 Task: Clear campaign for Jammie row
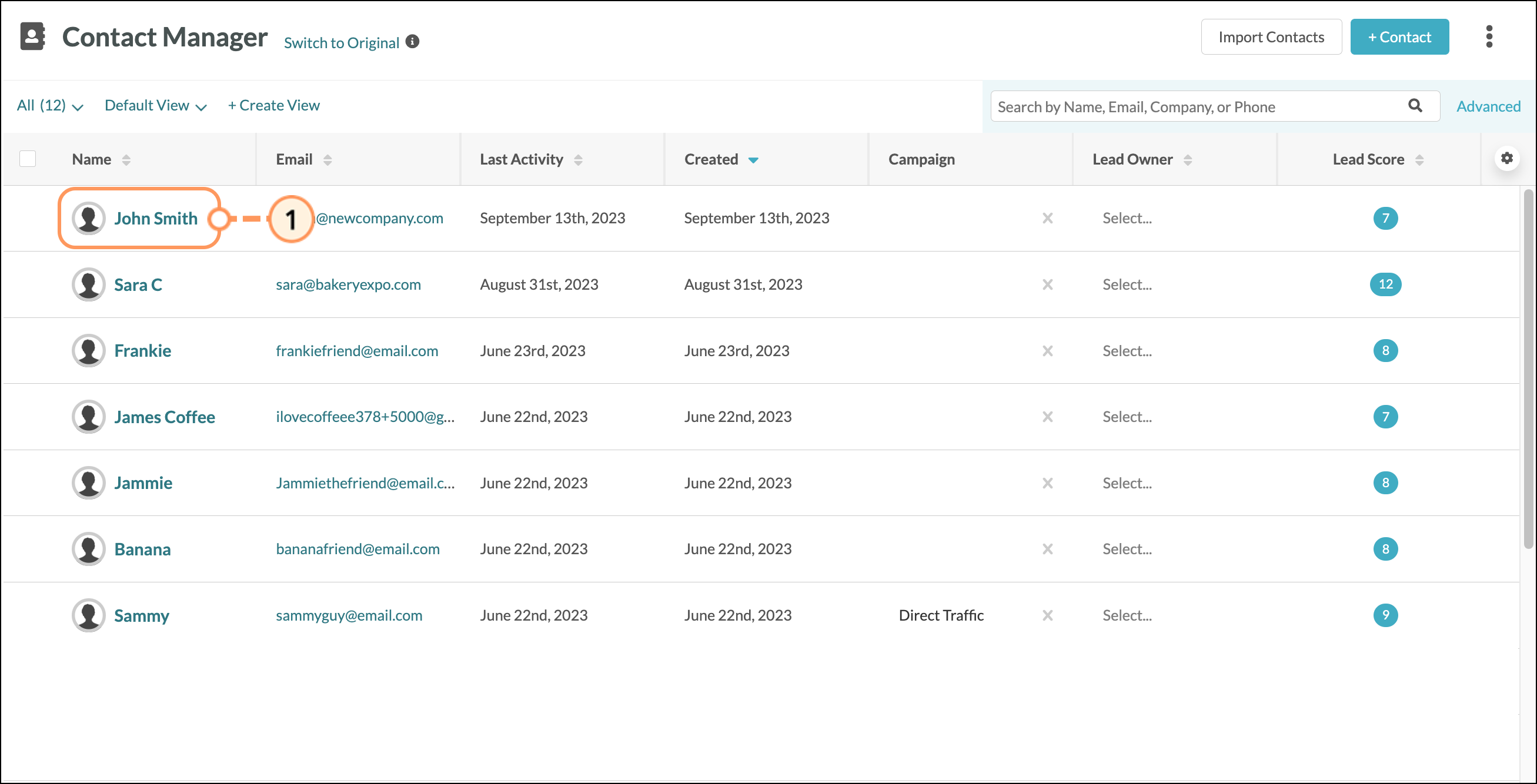tap(1048, 483)
